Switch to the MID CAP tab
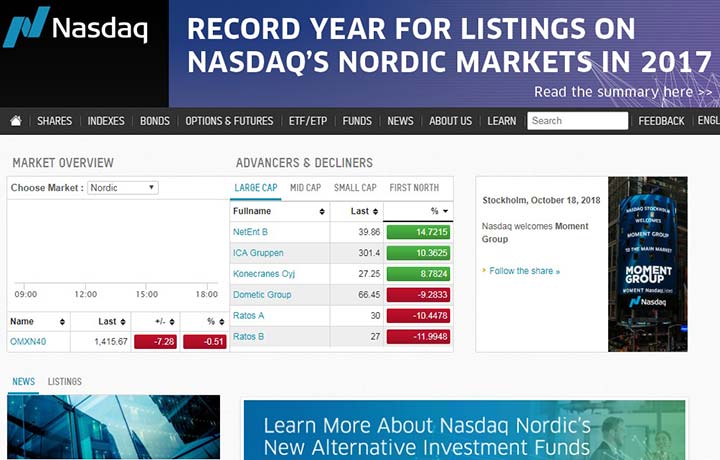The image size is (720, 460). pyautogui.click(x=305, y=188)
